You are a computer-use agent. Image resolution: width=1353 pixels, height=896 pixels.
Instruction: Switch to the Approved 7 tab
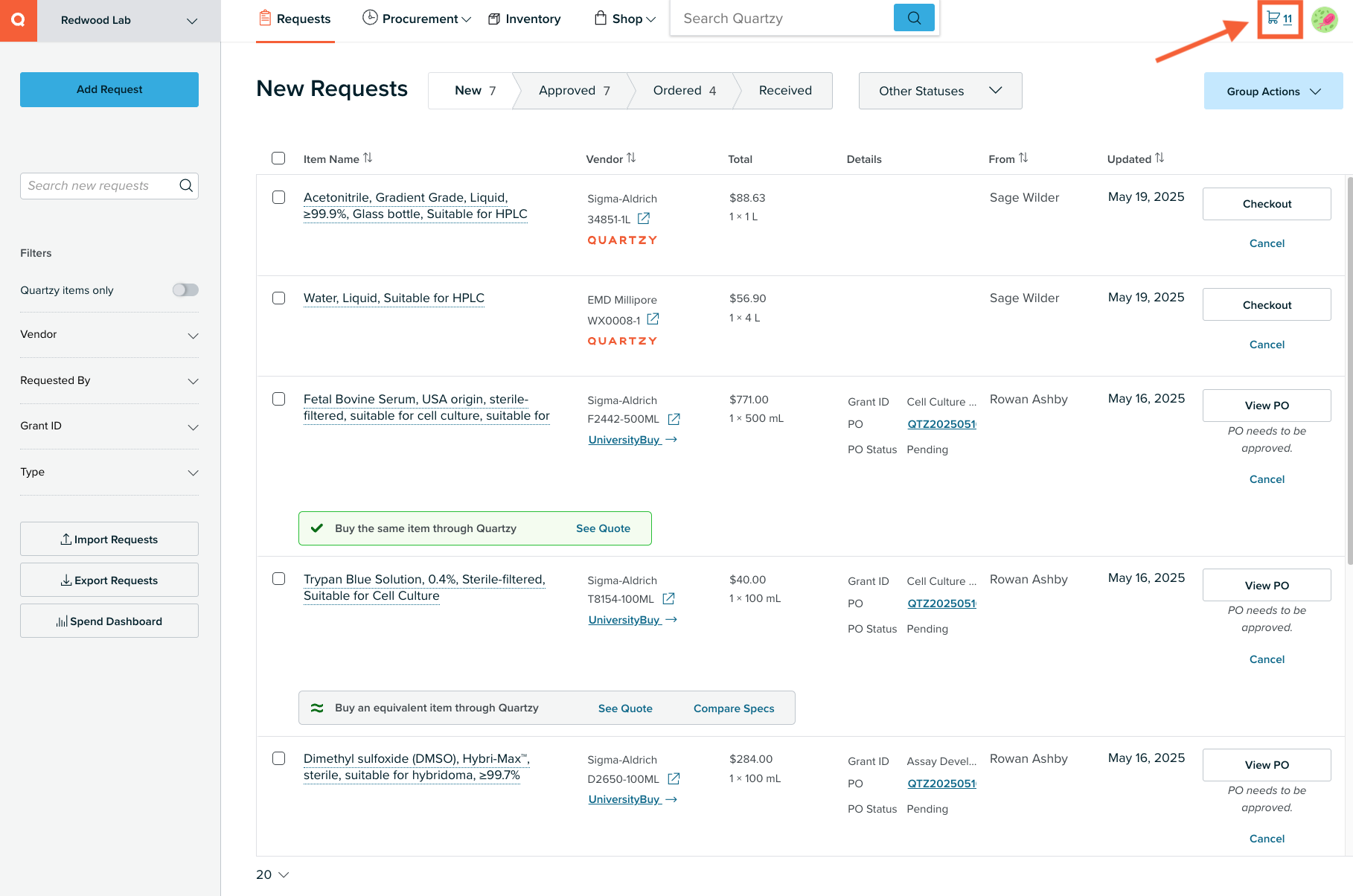pos(574,91)
